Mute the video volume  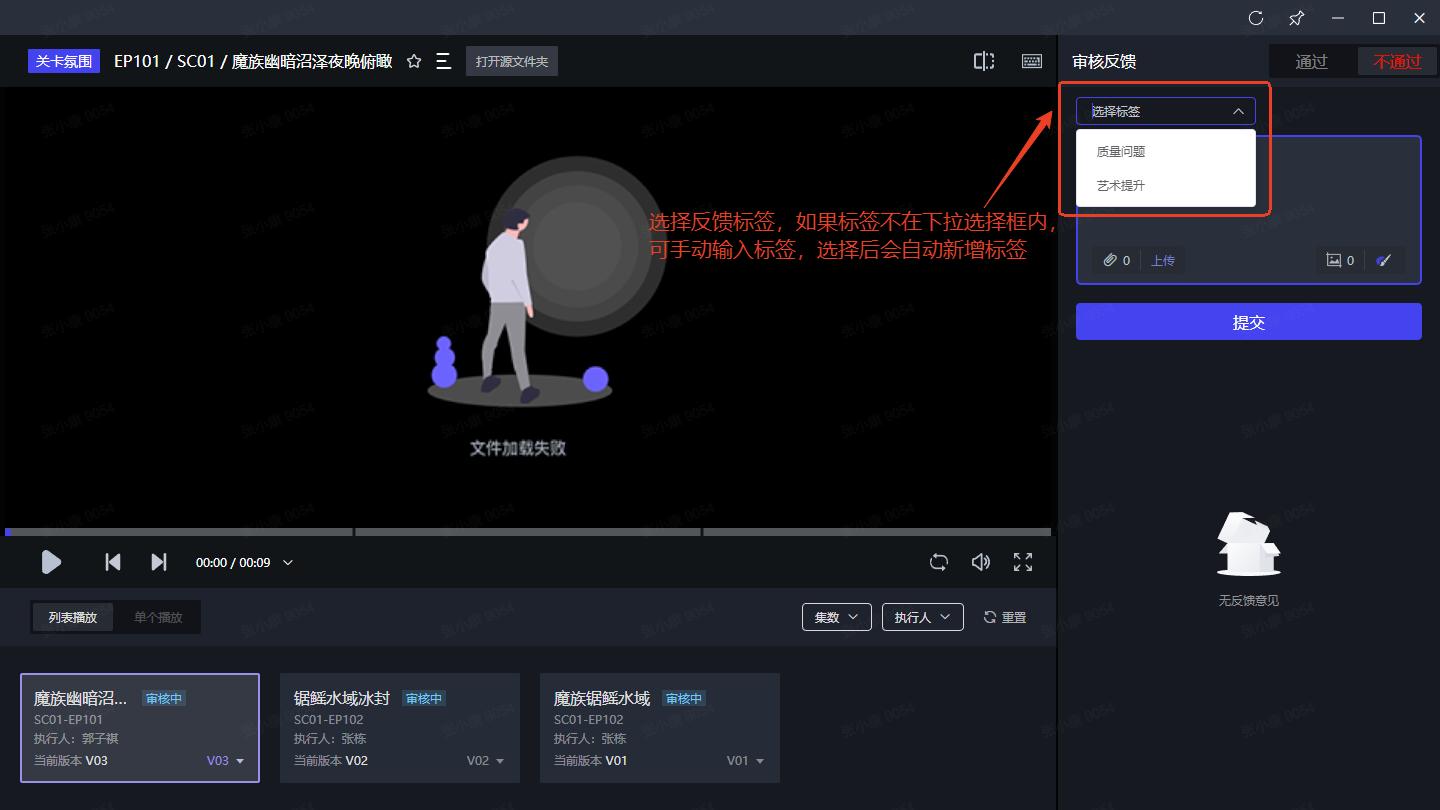pos(981,562)
